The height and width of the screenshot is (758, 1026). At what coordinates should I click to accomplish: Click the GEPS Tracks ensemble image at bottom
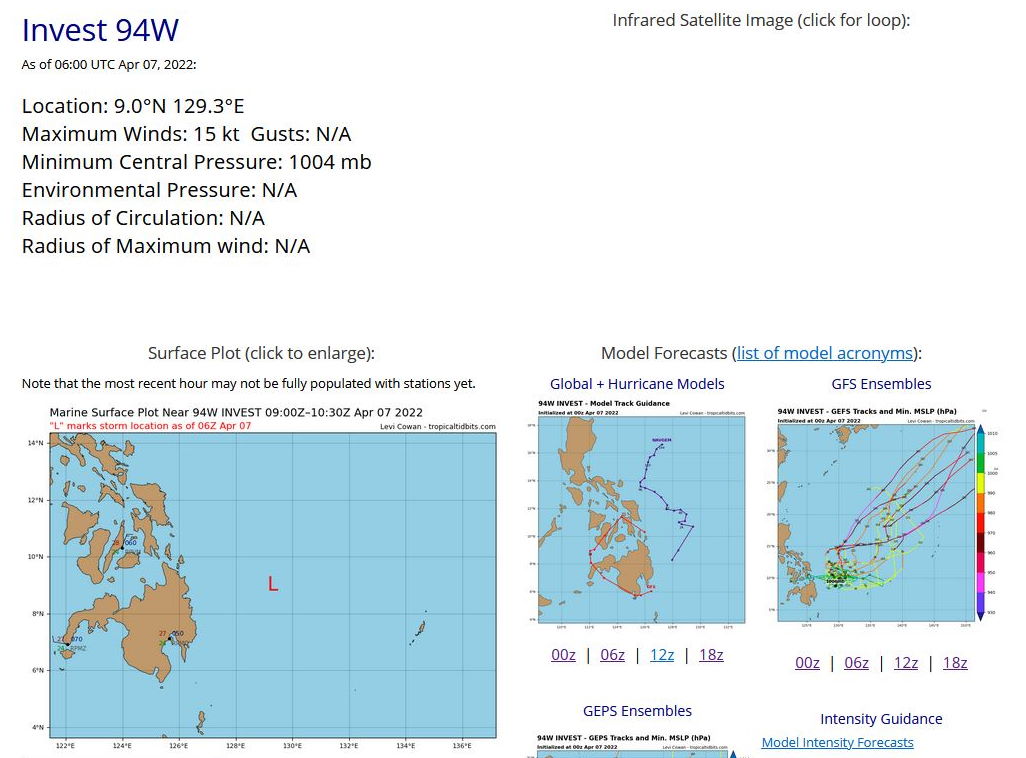(636, 746)
